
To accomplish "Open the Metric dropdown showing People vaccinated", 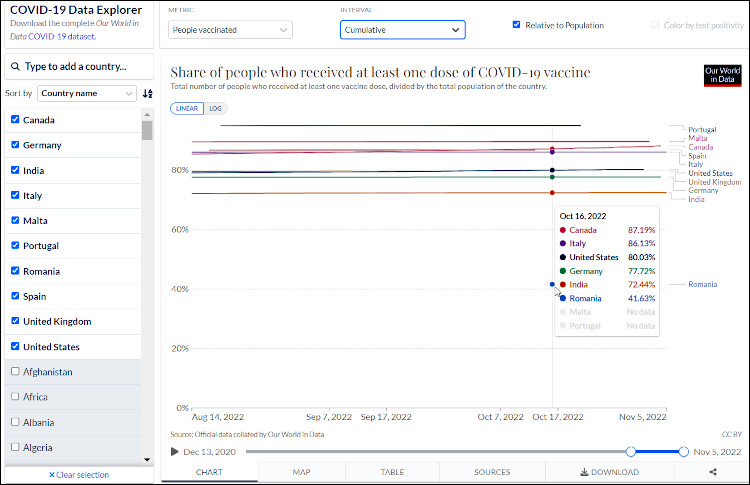I will click(x=230, y=30).
